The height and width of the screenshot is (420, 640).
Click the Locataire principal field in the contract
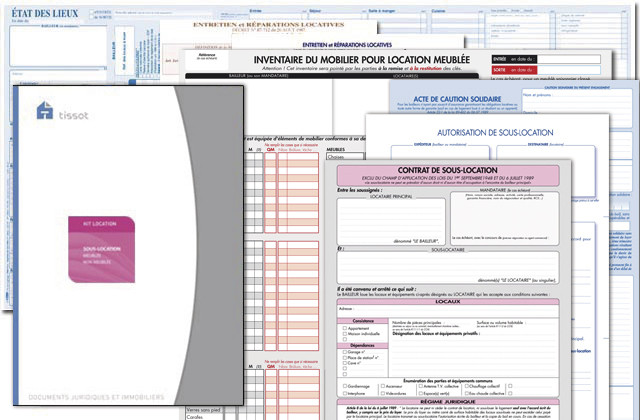391,221
